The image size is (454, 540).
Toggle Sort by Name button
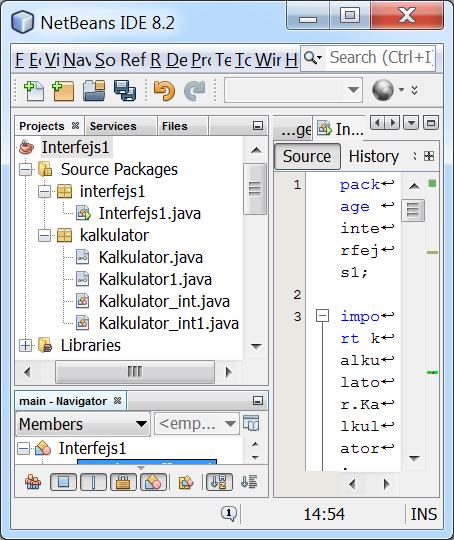pyautogui.click(x=219, y=482)
